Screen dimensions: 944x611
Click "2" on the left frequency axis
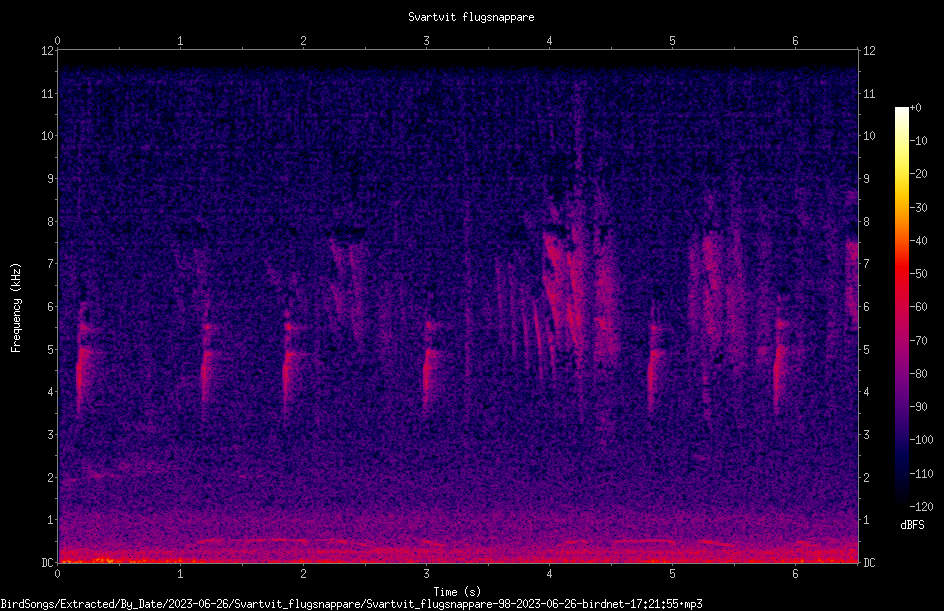(x=51, y=477)
